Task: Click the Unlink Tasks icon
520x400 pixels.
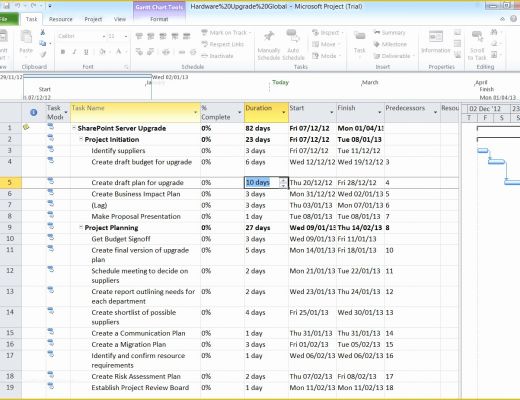Action: [x=193, y=52]
